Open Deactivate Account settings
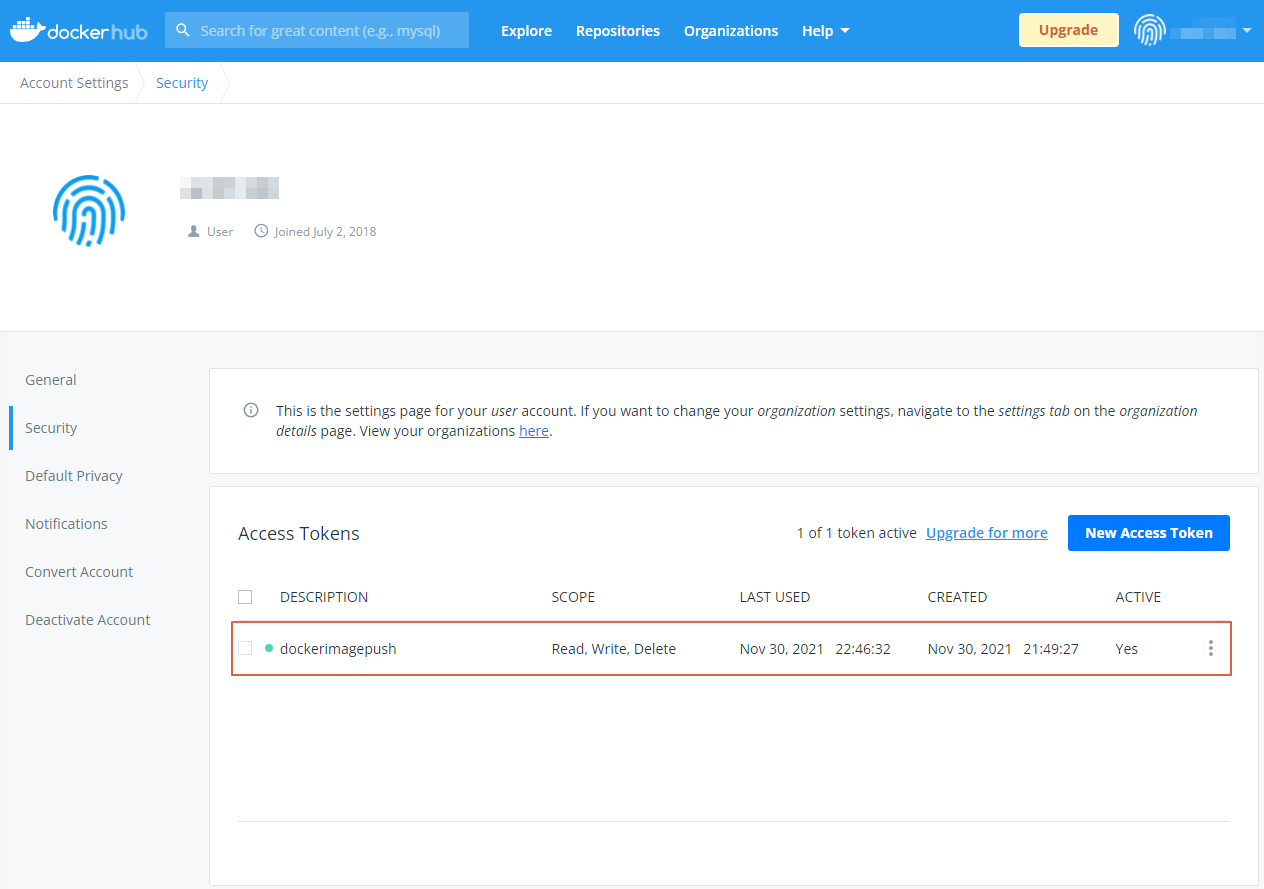Image resolution: width=1264 pixels, height=889 pixels. point(88,620)
